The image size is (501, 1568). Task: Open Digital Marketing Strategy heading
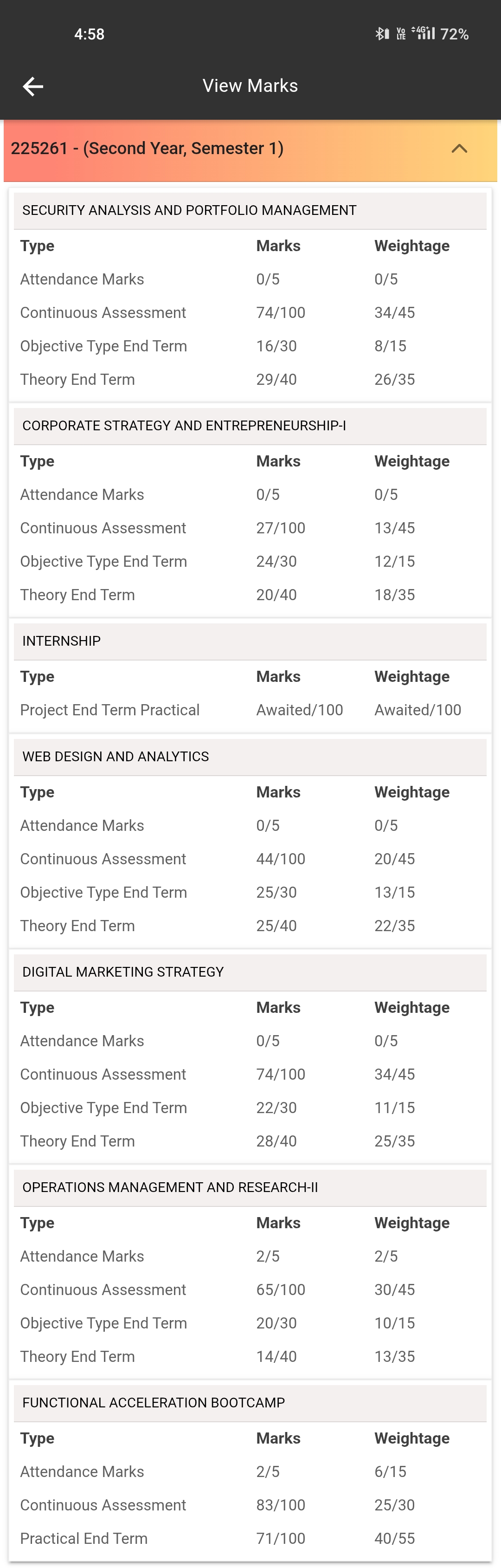[x=123, y=973]
